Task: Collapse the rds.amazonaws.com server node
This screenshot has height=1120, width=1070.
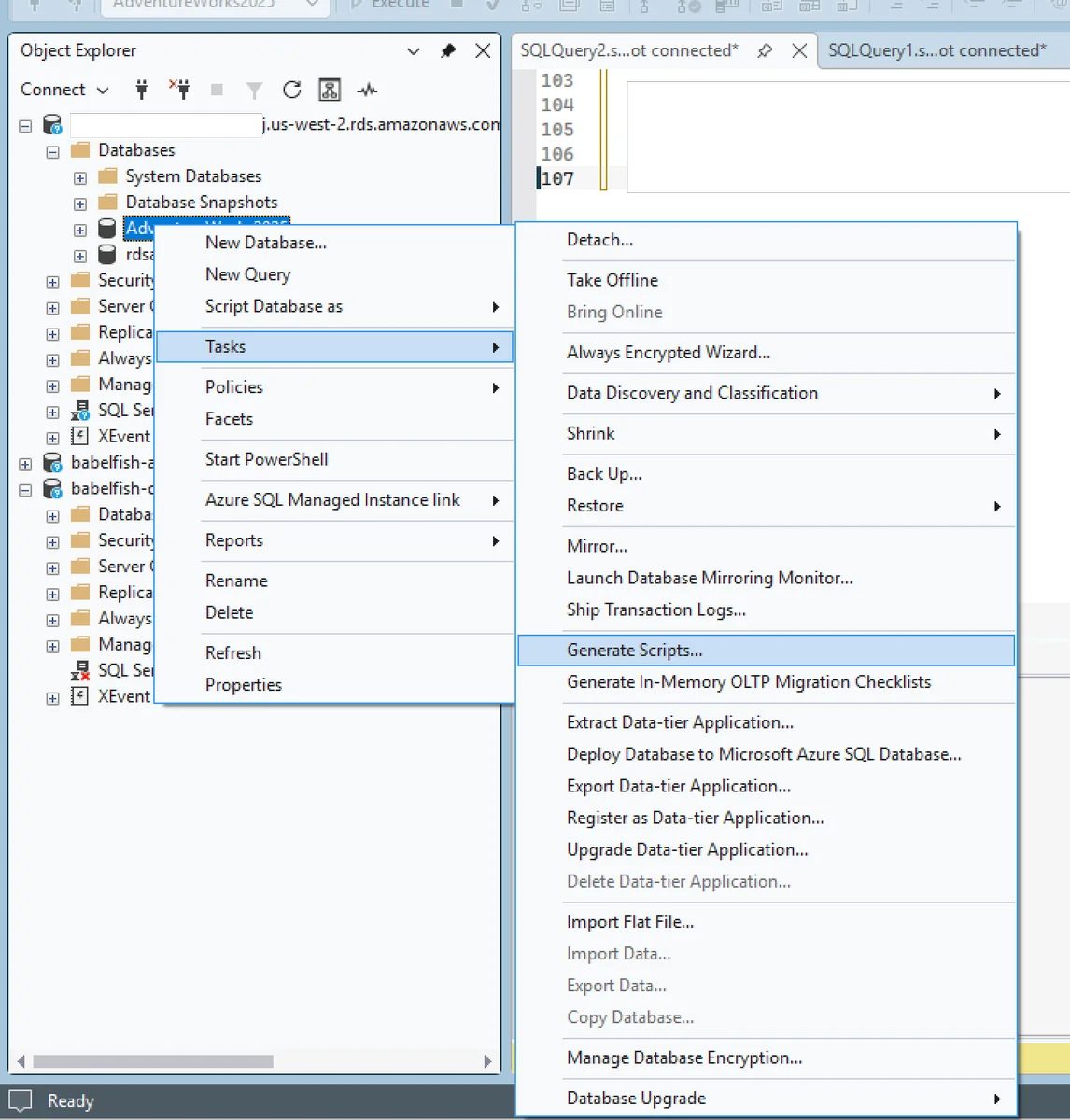Action: 25,125
